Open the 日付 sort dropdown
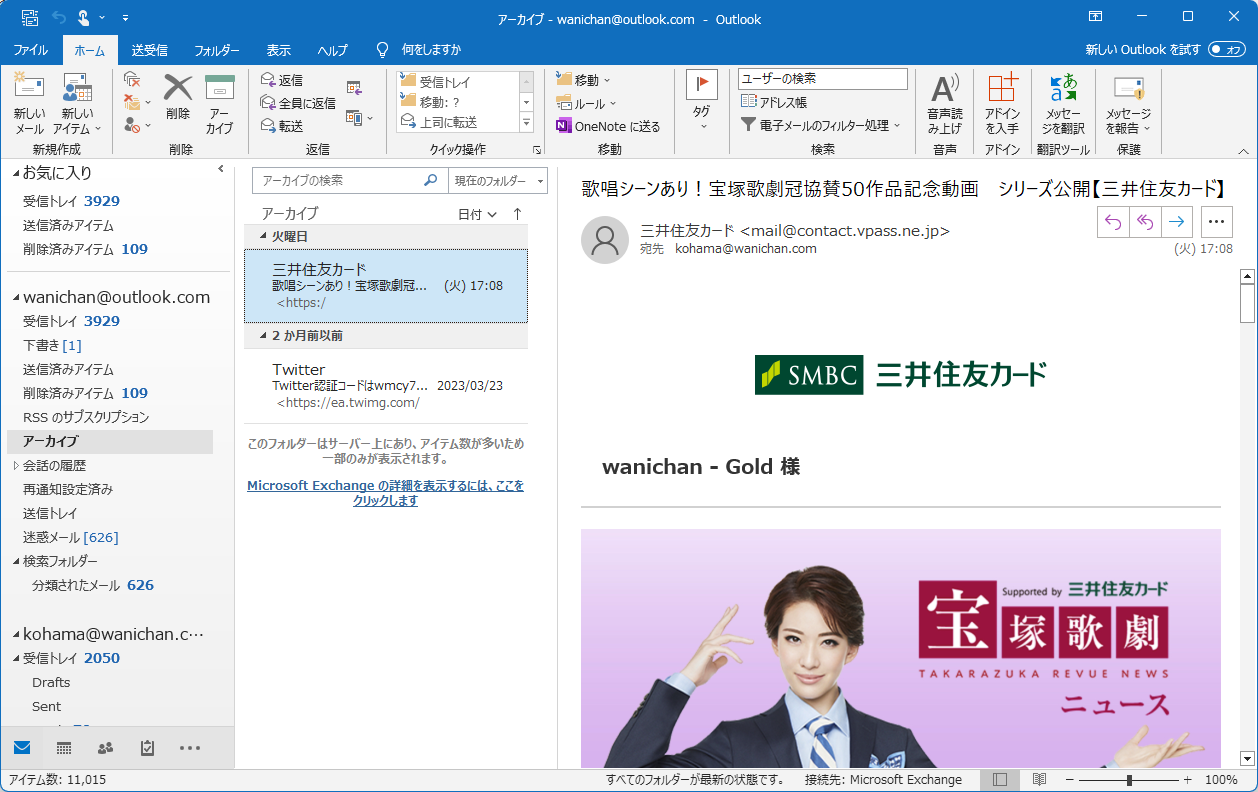This screenshot has width=1258, height=792. (477, 214)
